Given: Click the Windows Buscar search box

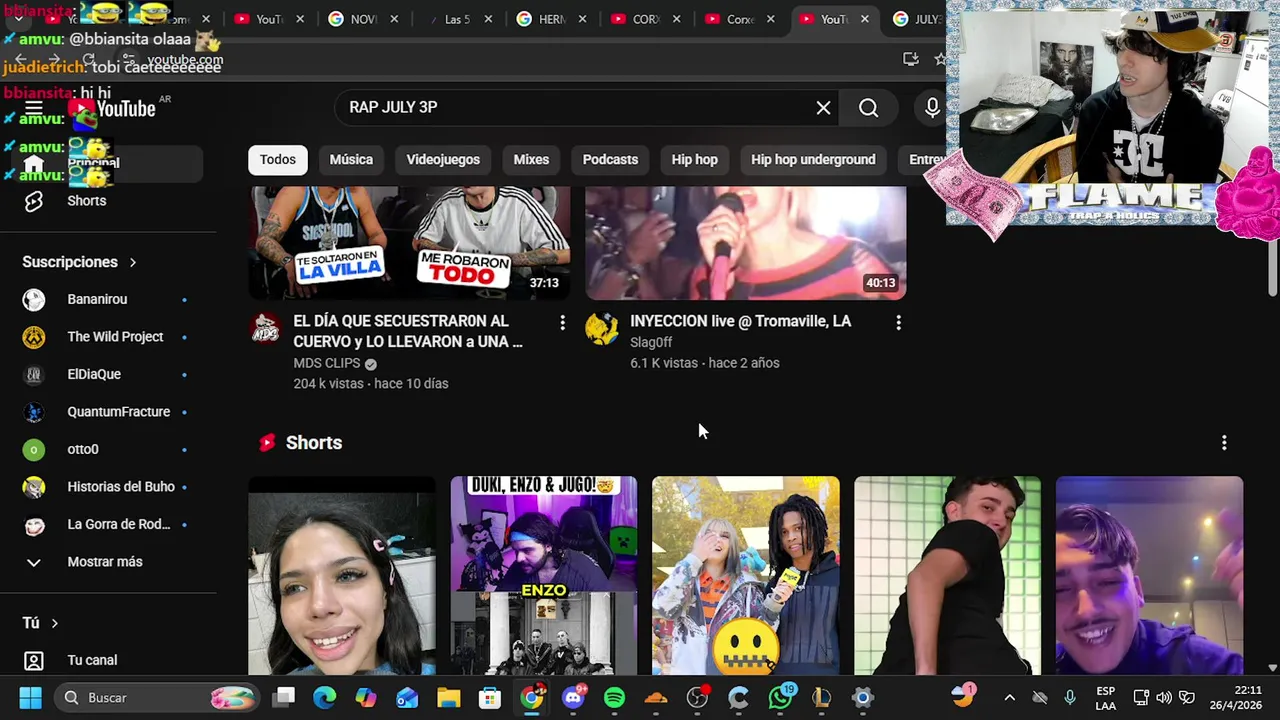Looking at the screenshot, I should 155,698.
